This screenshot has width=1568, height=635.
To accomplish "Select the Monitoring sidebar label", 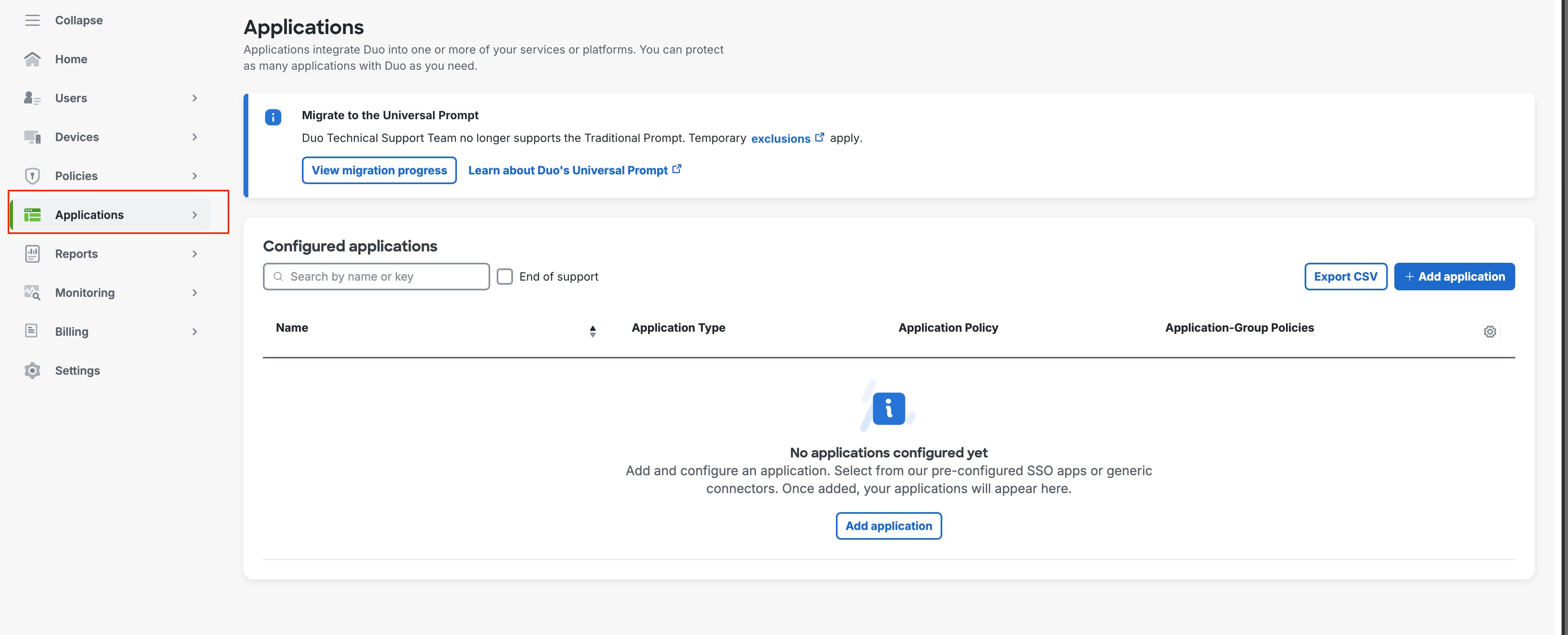I will 84,293.
